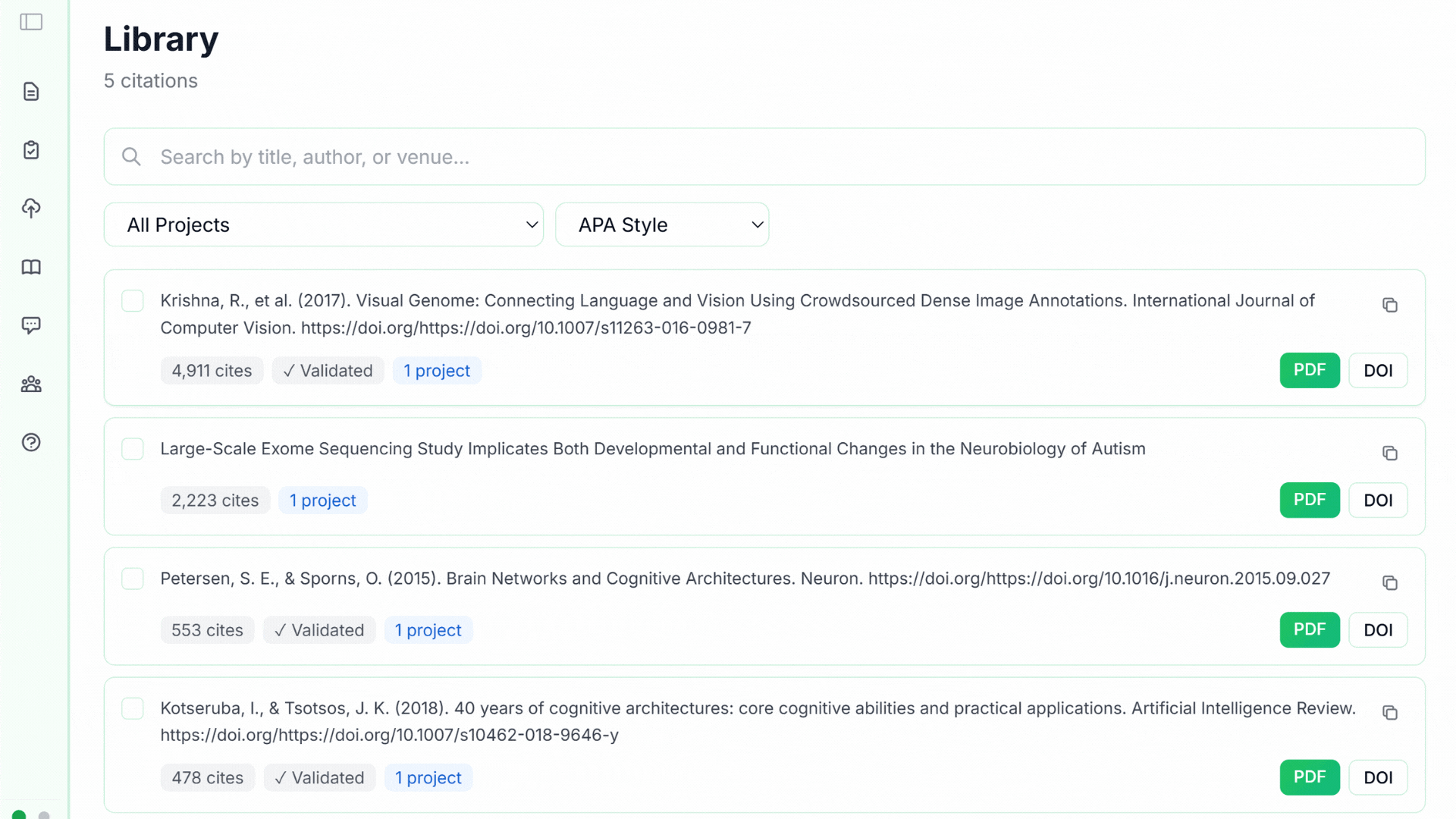Open PDF for Visual Genome paper
1456x819 pixels.
point(1310,370)
